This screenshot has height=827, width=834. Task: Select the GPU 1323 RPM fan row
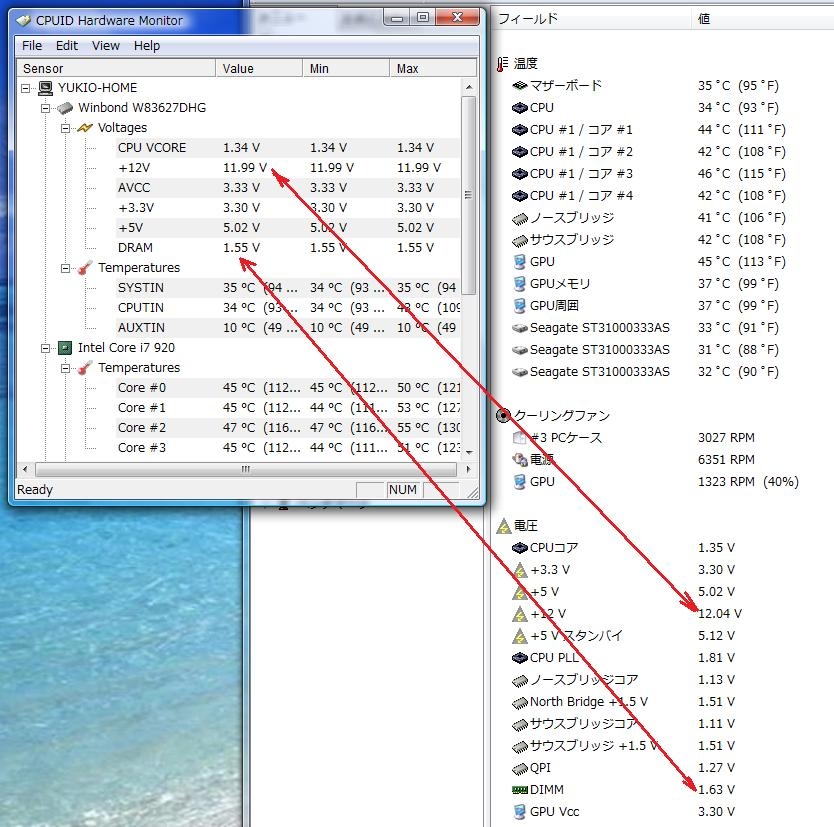[662, 482]
